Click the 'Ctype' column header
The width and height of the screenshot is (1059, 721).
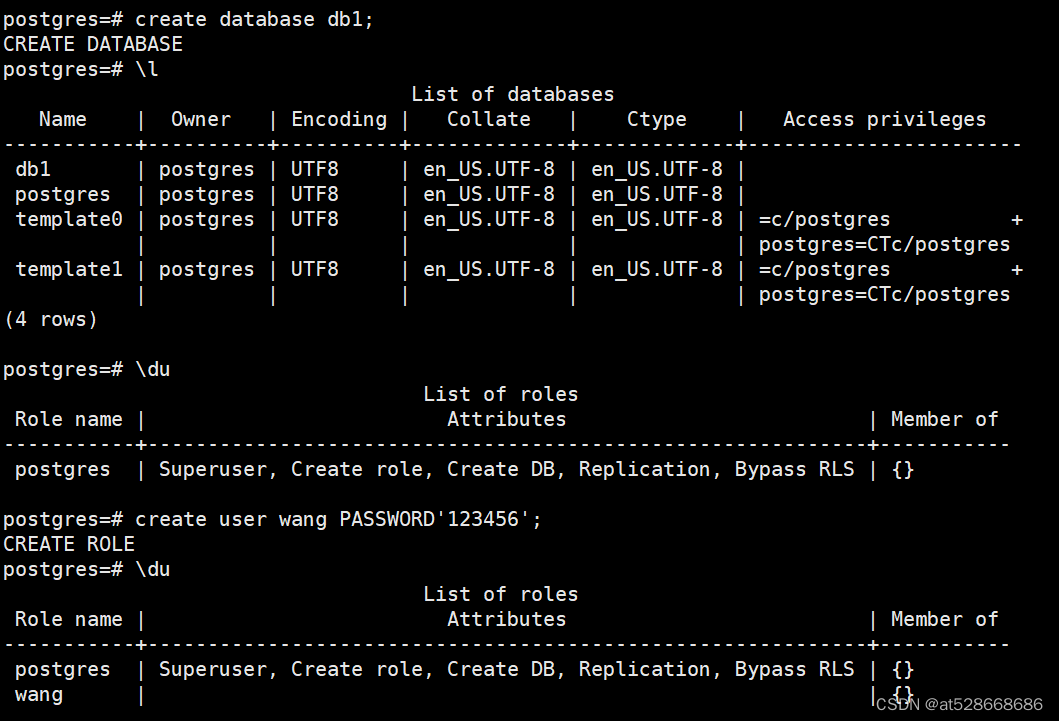pos(656,119)
